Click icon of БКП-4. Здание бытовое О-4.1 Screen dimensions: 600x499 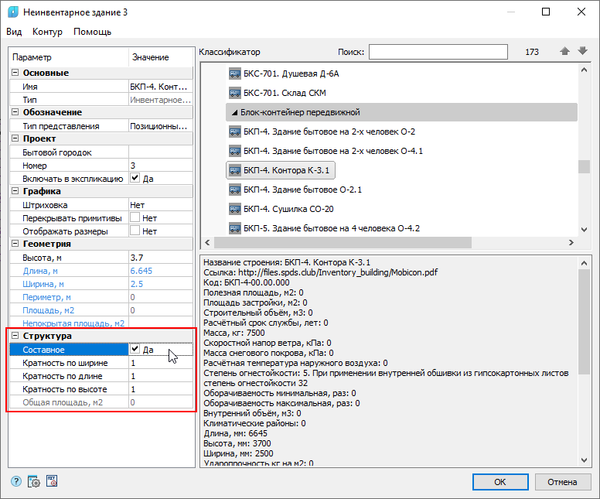tap(235, 151)
